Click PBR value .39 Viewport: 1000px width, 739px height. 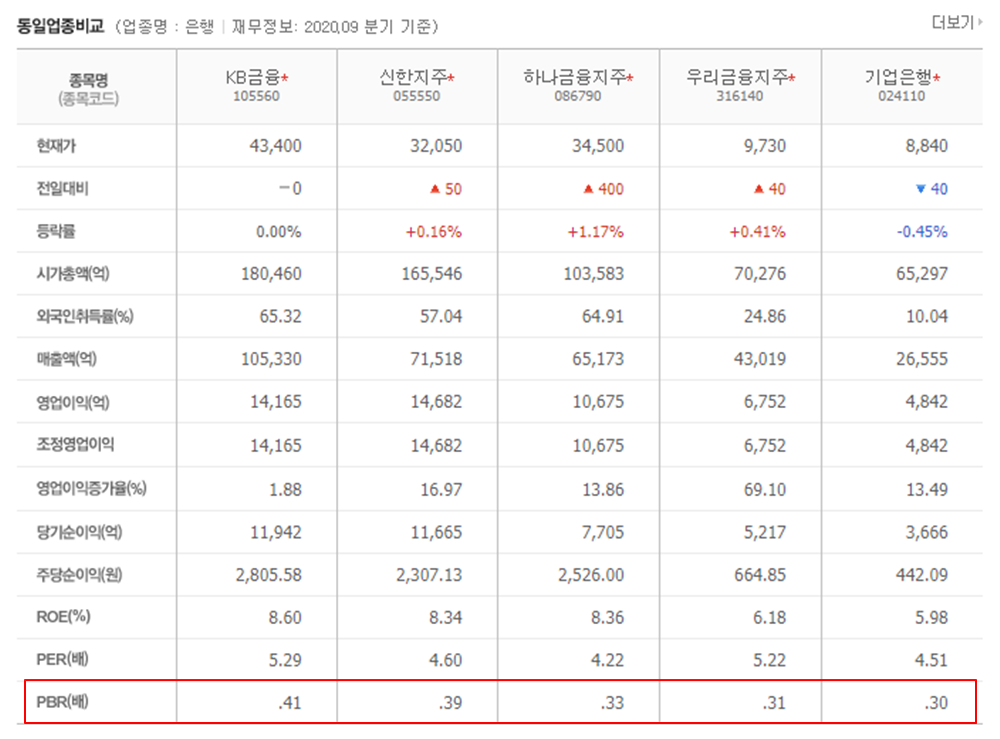point(450,703)
